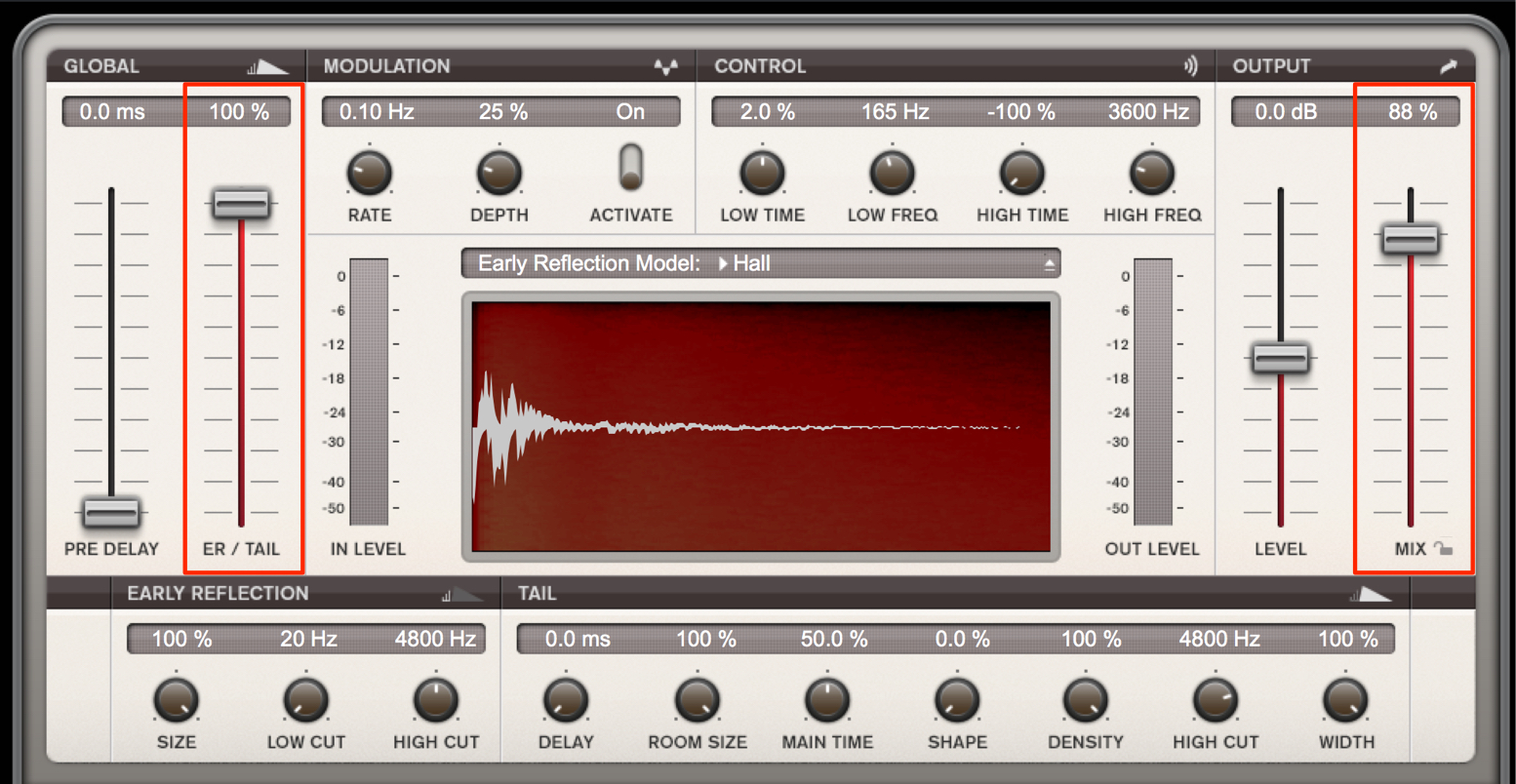Toggle the Modulation Activate switch
1516x784 pixels.
point(631,167)
